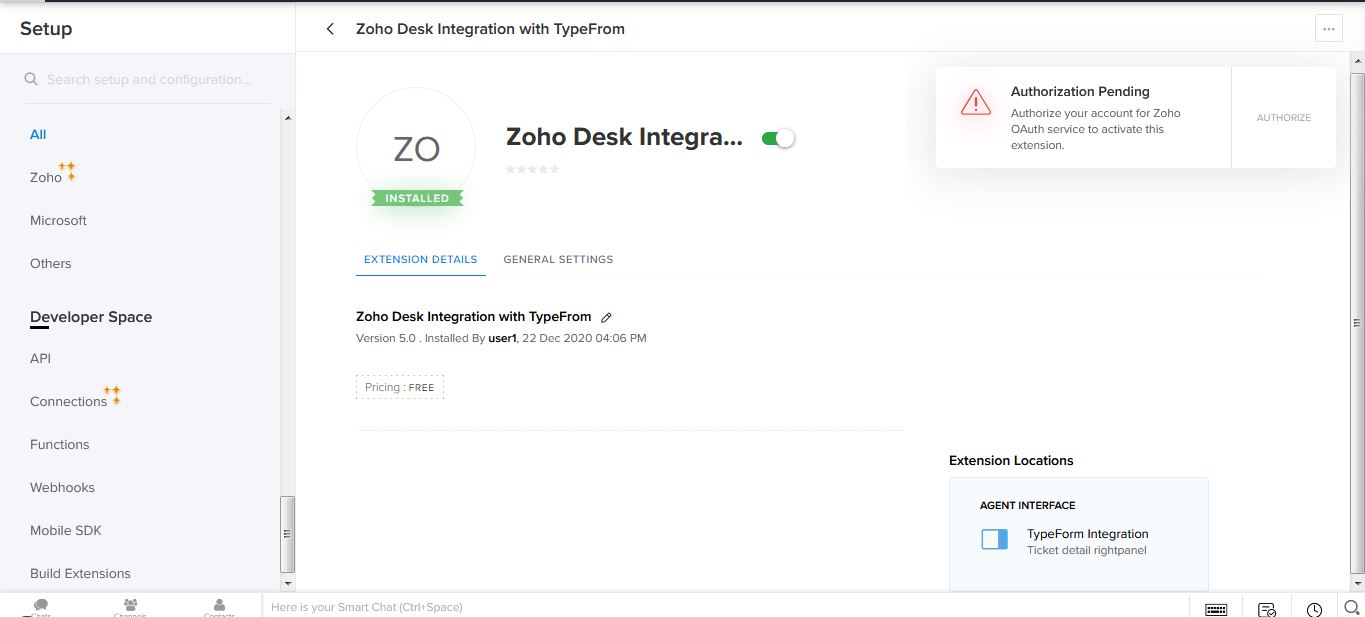The width and height of the screenshot is (1365, 617).
Task: Switch to General Settings tab
Action: (x=558, y=259)
